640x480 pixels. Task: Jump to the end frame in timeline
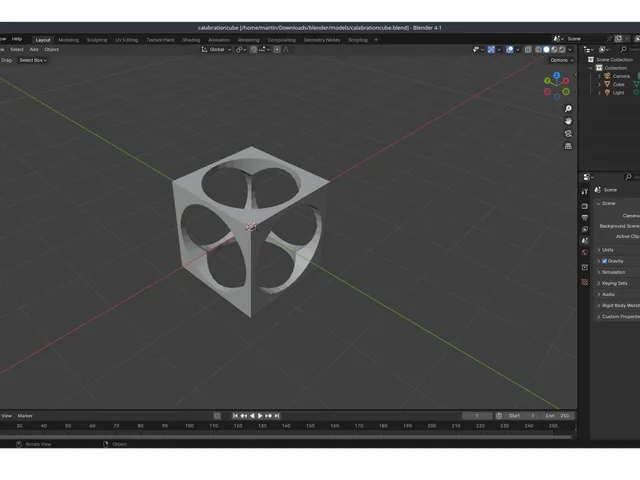coord(277,416)
